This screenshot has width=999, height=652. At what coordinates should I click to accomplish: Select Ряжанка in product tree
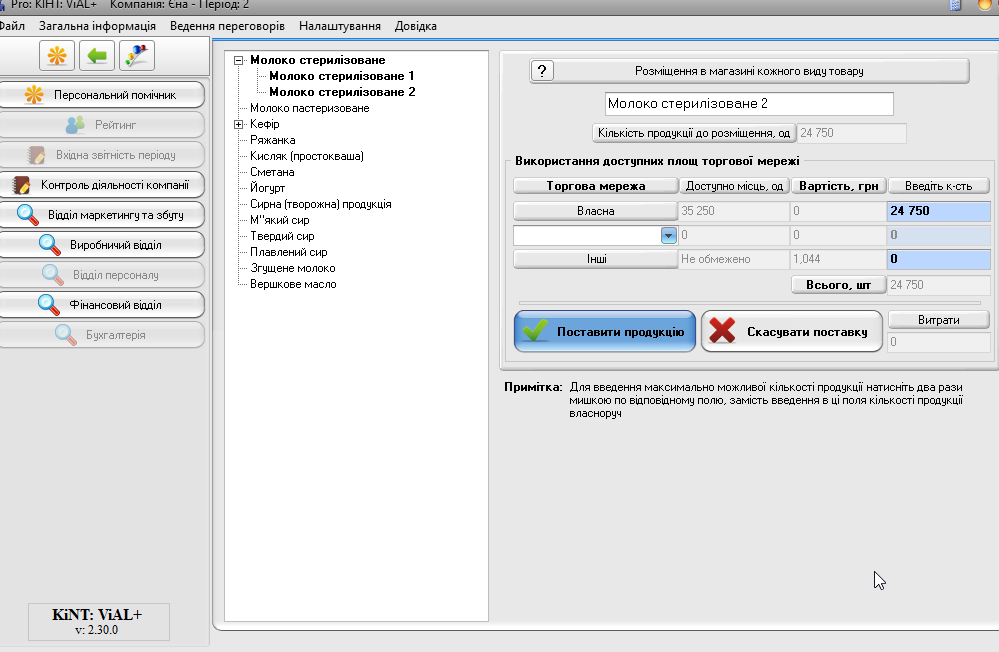coord(273,140)
